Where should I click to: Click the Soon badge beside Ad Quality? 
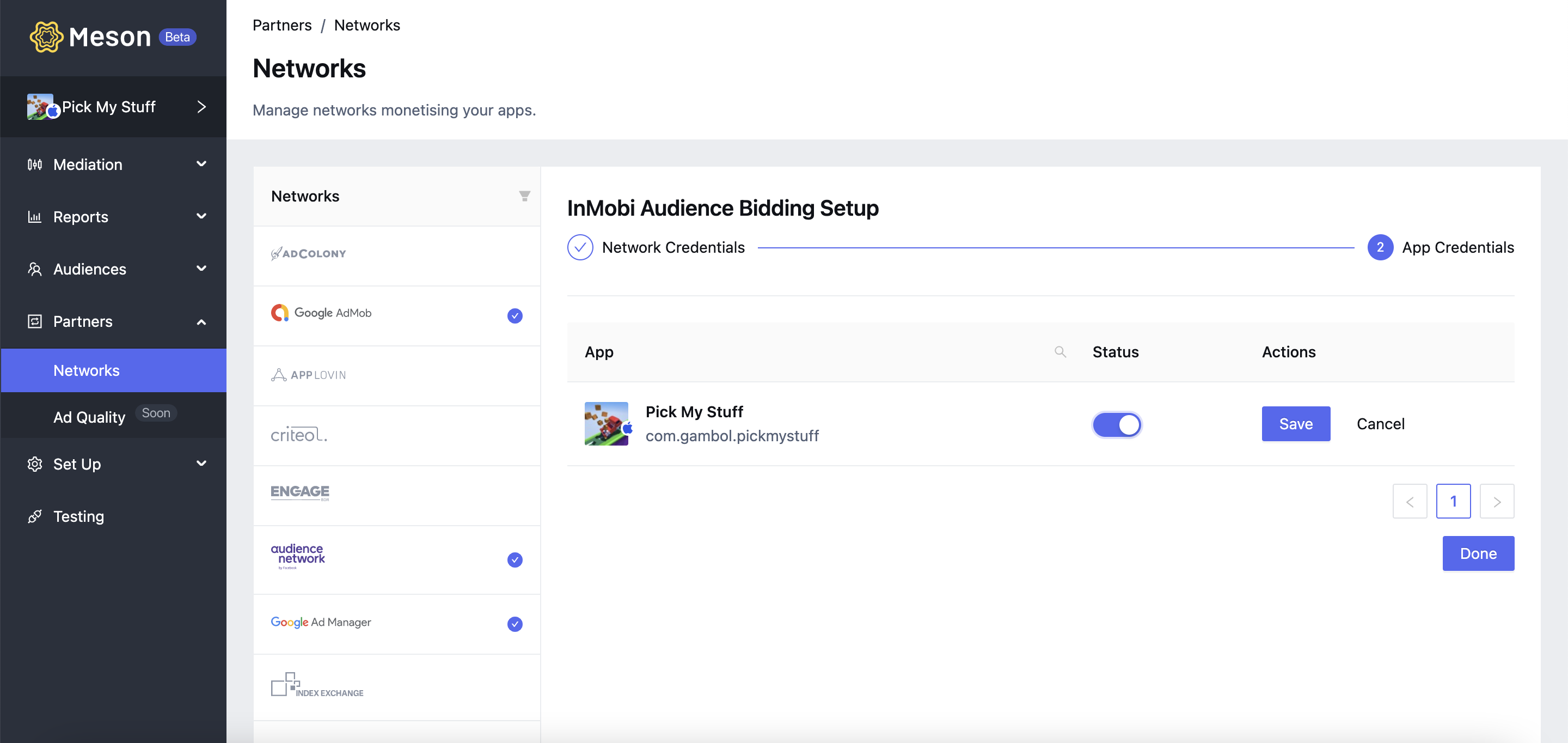click(156, 413)
